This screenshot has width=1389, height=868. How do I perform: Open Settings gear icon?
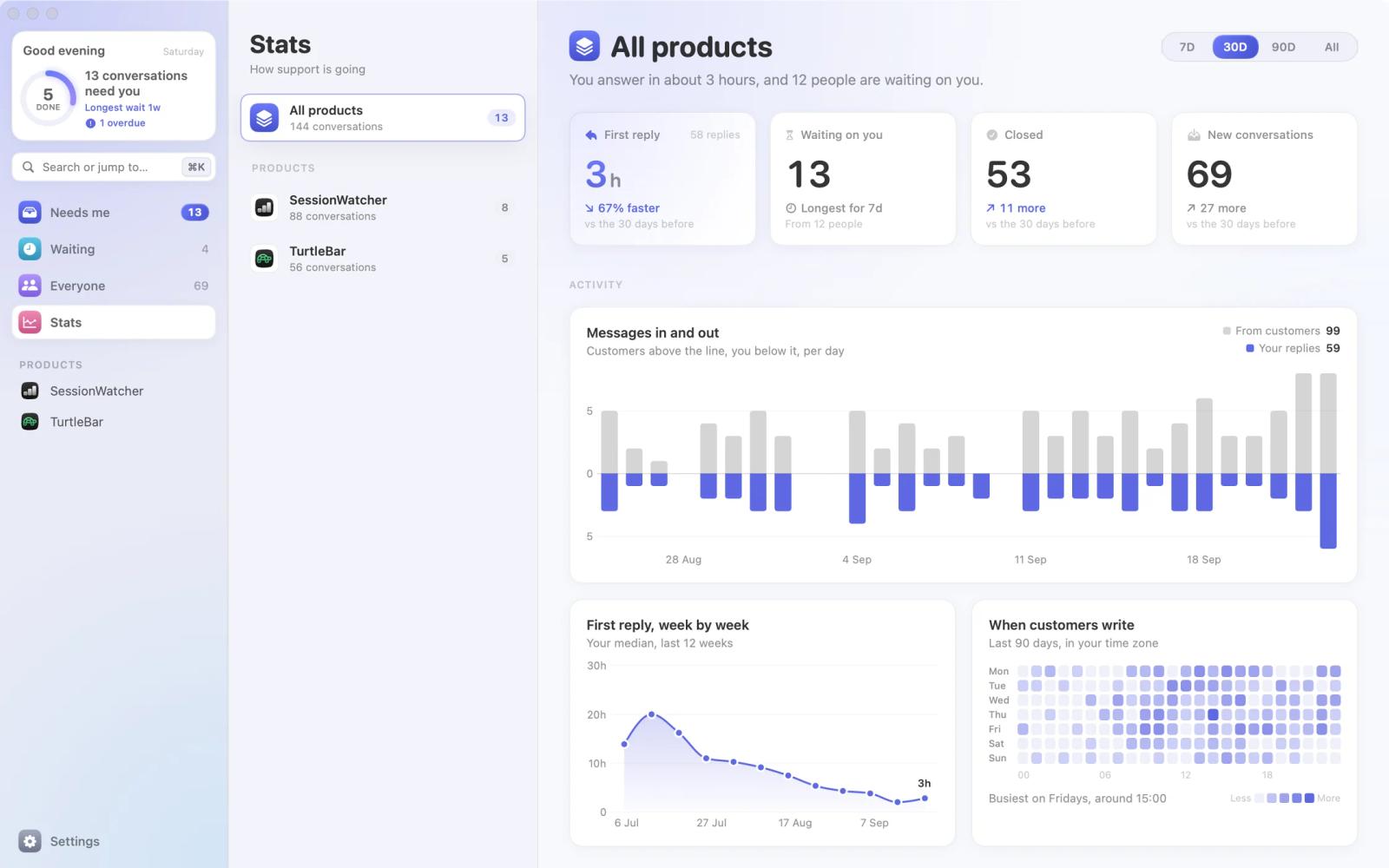(30, 841)
